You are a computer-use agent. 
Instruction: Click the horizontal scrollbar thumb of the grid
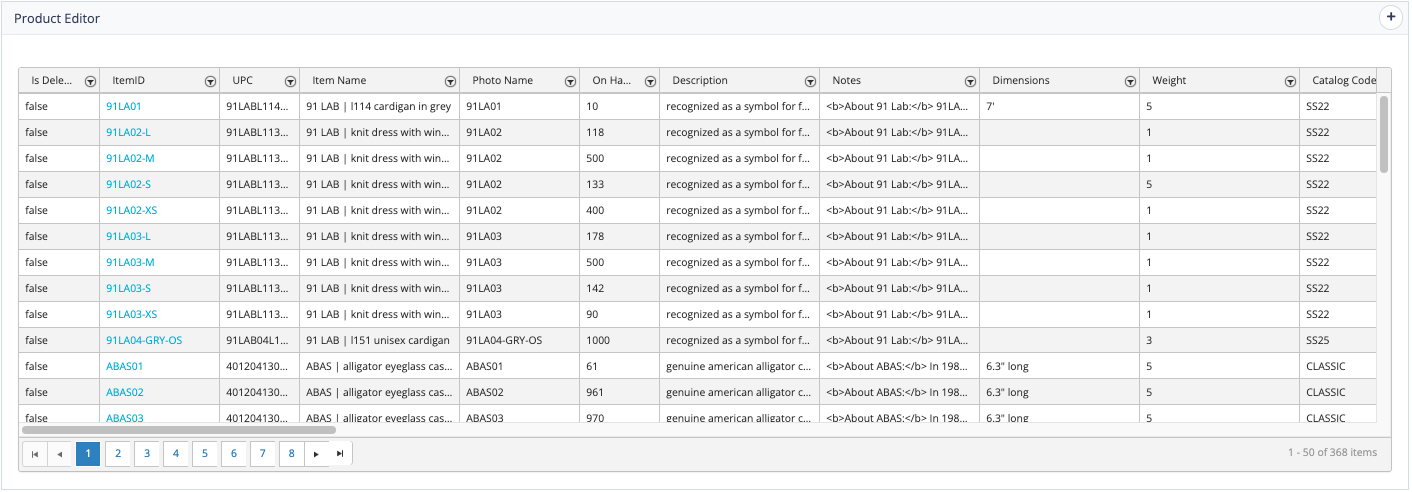(178, 430)
